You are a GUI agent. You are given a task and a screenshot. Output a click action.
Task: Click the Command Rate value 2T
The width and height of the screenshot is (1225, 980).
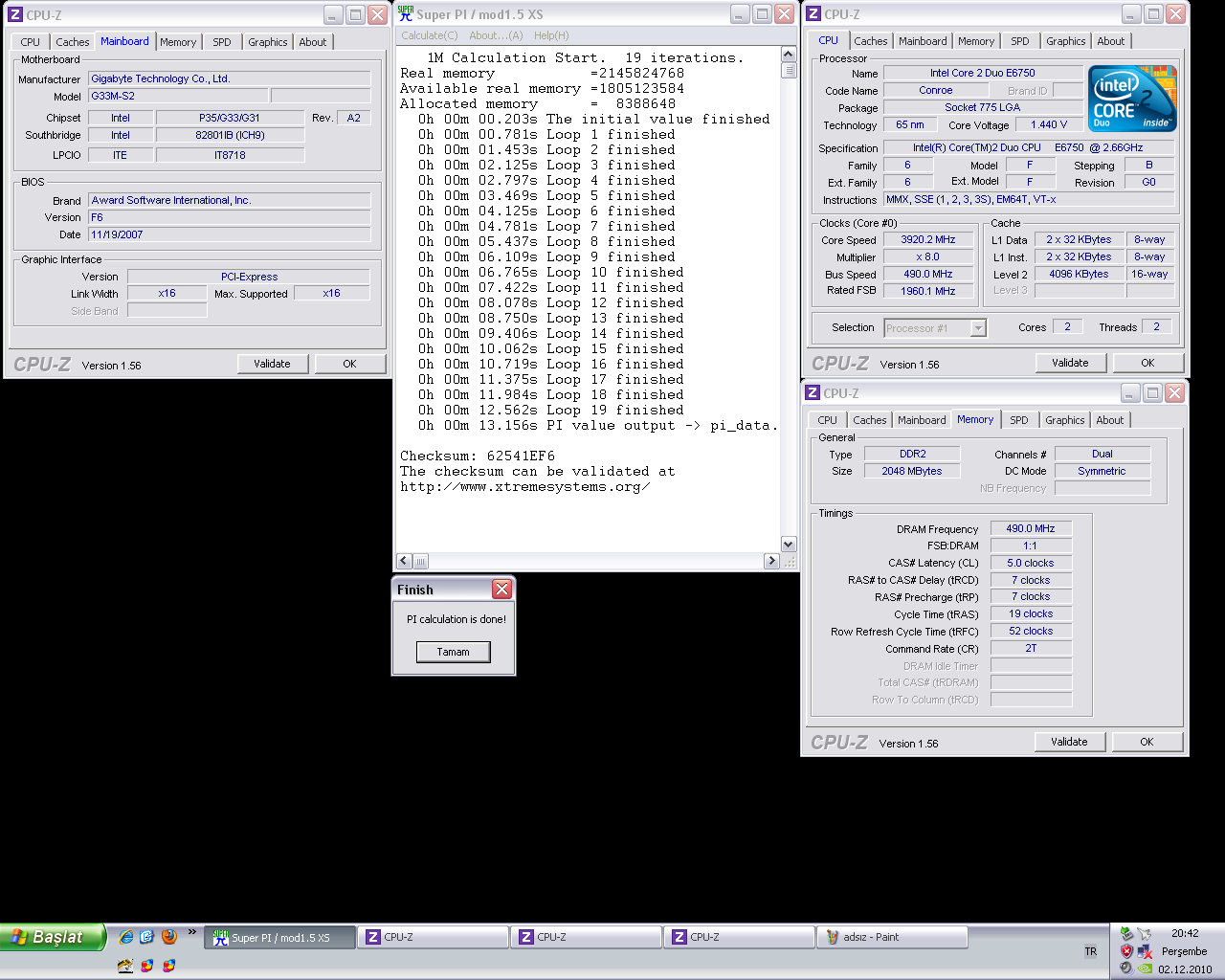(x=1030, y=648)
